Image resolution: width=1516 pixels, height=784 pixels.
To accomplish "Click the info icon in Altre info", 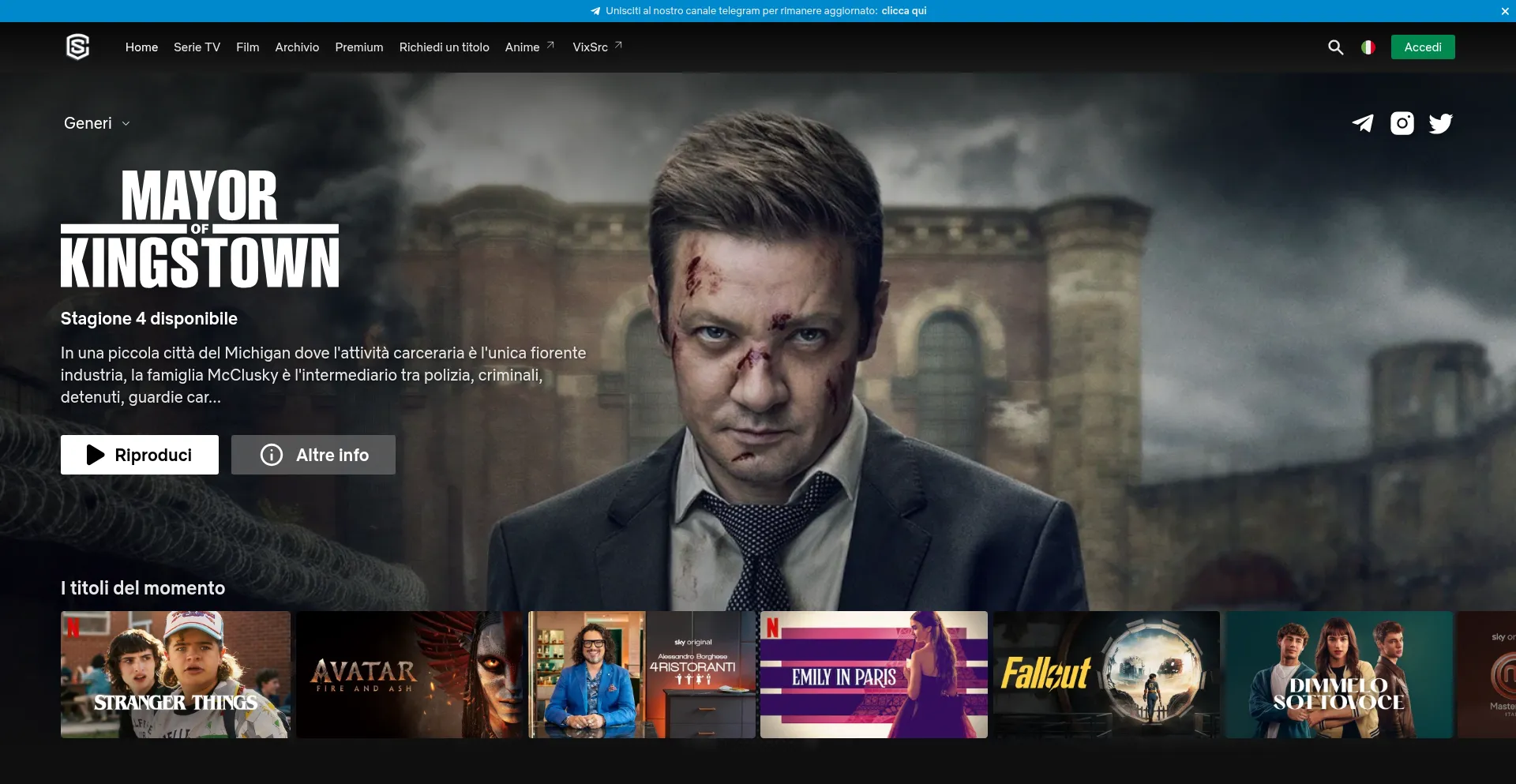I will pos(270,455).
